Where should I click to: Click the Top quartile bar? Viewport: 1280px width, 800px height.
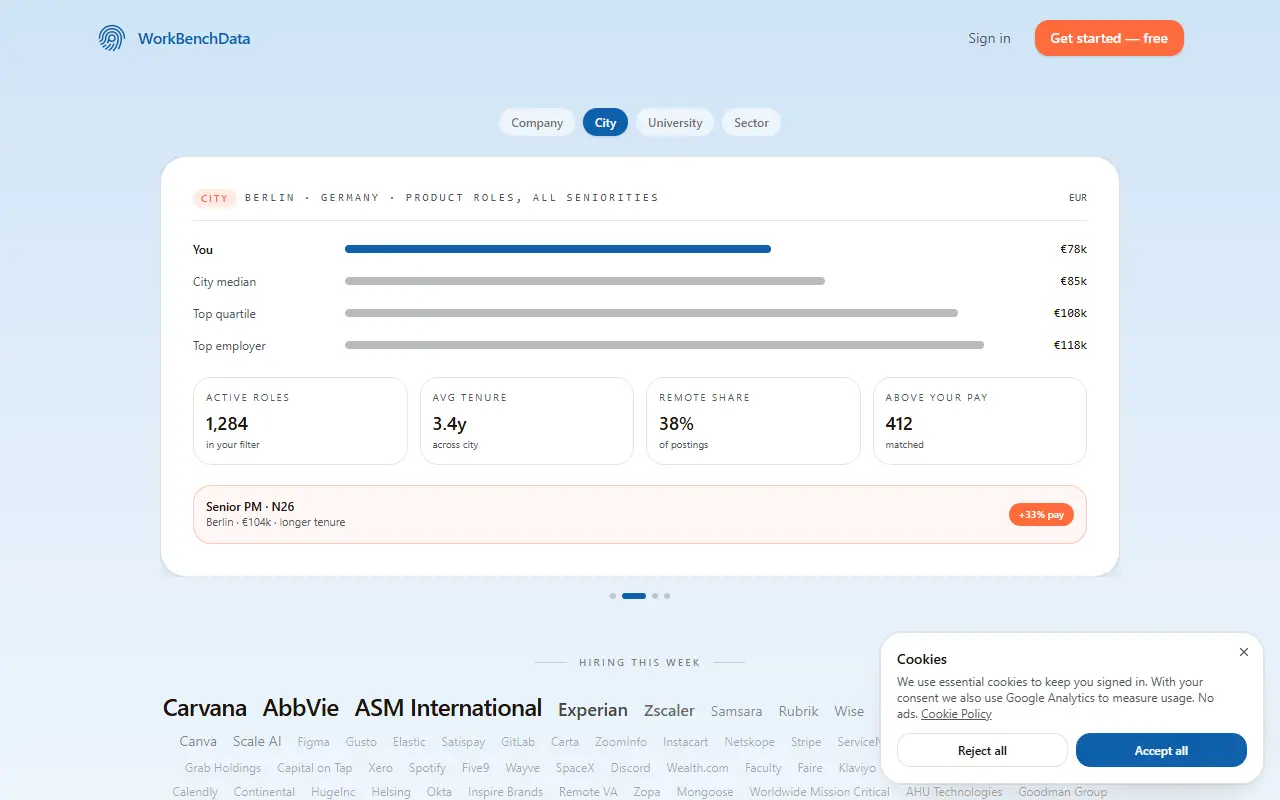651,313
